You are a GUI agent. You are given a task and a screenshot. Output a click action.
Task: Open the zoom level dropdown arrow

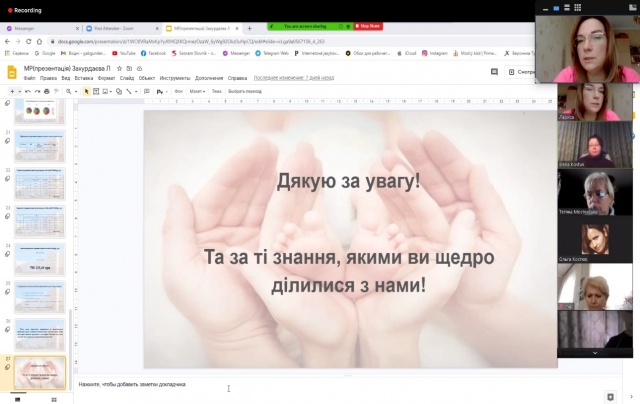point(76,91)
